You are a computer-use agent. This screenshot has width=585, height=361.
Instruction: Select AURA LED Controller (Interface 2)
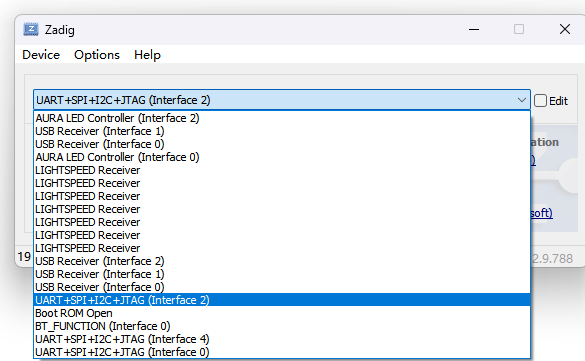coord(282,118)
